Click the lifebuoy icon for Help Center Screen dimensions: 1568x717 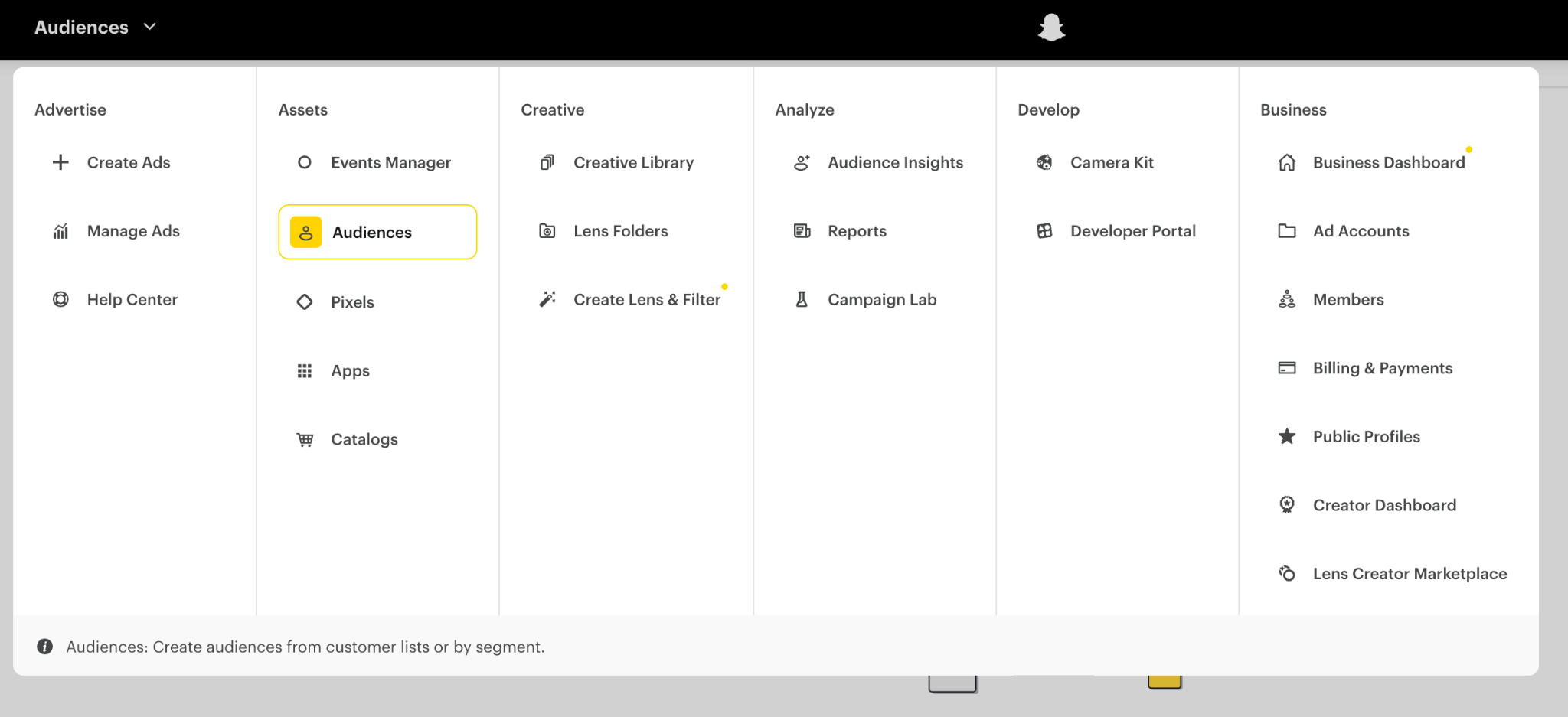pyautogui.click(x=60, y=299)
